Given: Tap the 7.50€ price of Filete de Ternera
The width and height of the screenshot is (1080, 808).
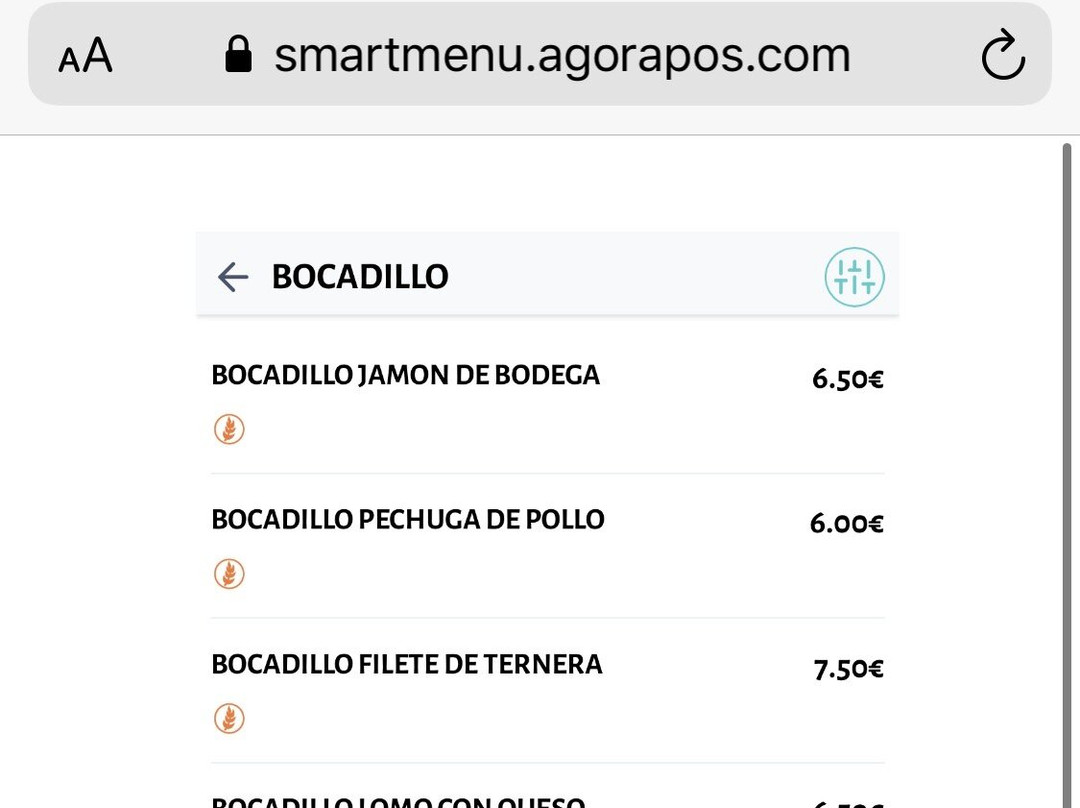Looking at the screenshot, I should pos(849,668).
